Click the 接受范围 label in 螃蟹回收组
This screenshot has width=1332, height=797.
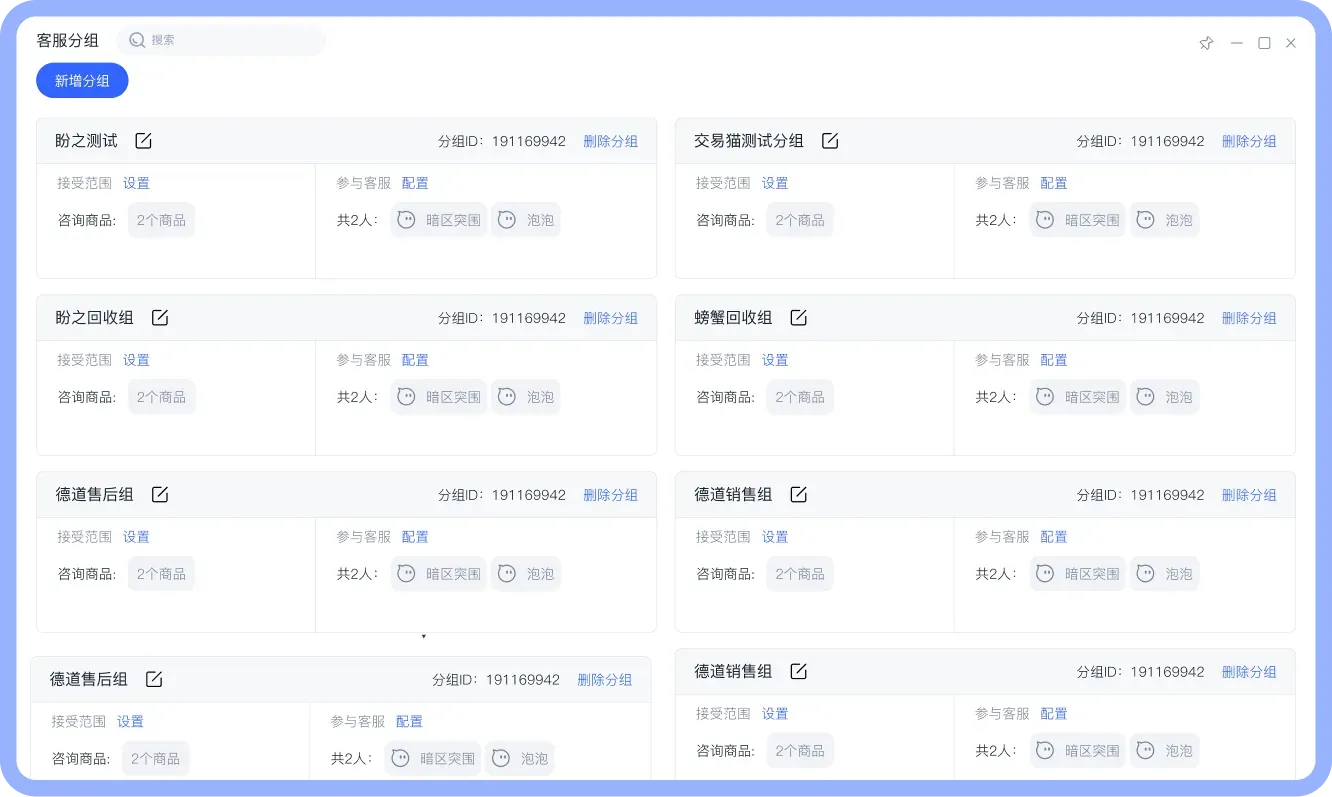click(x=723, y=360)
